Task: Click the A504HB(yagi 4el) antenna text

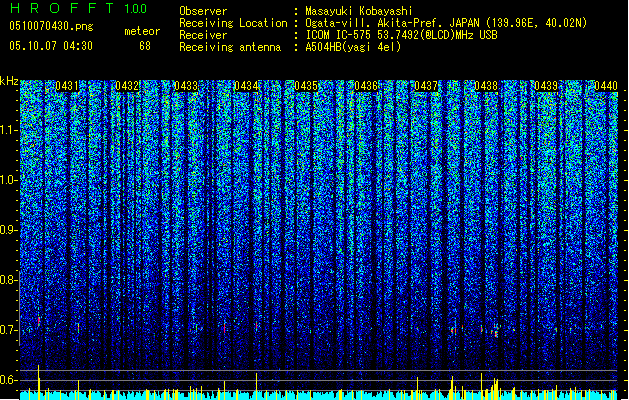Action: (353, 47)
